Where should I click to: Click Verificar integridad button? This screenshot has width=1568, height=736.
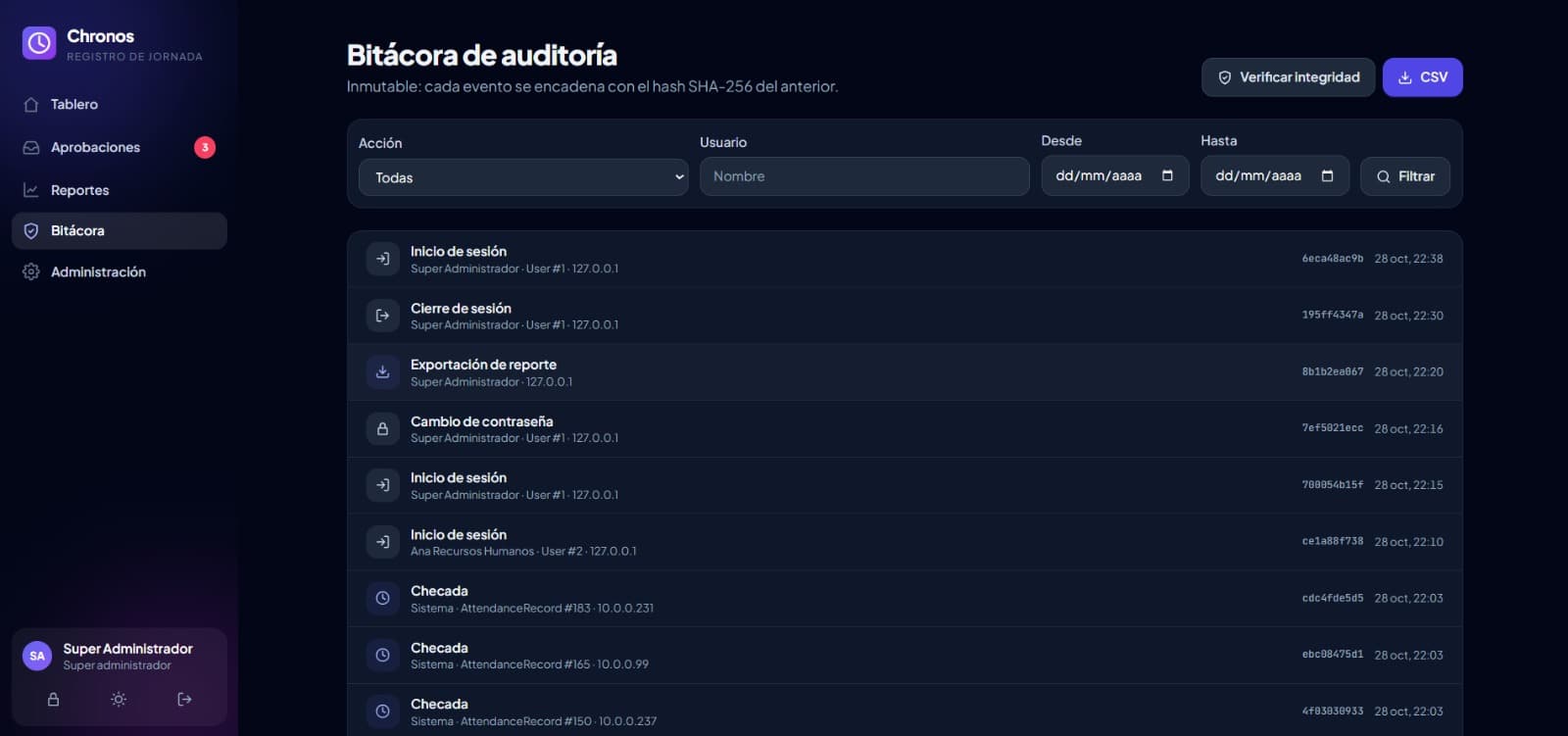1289,77
